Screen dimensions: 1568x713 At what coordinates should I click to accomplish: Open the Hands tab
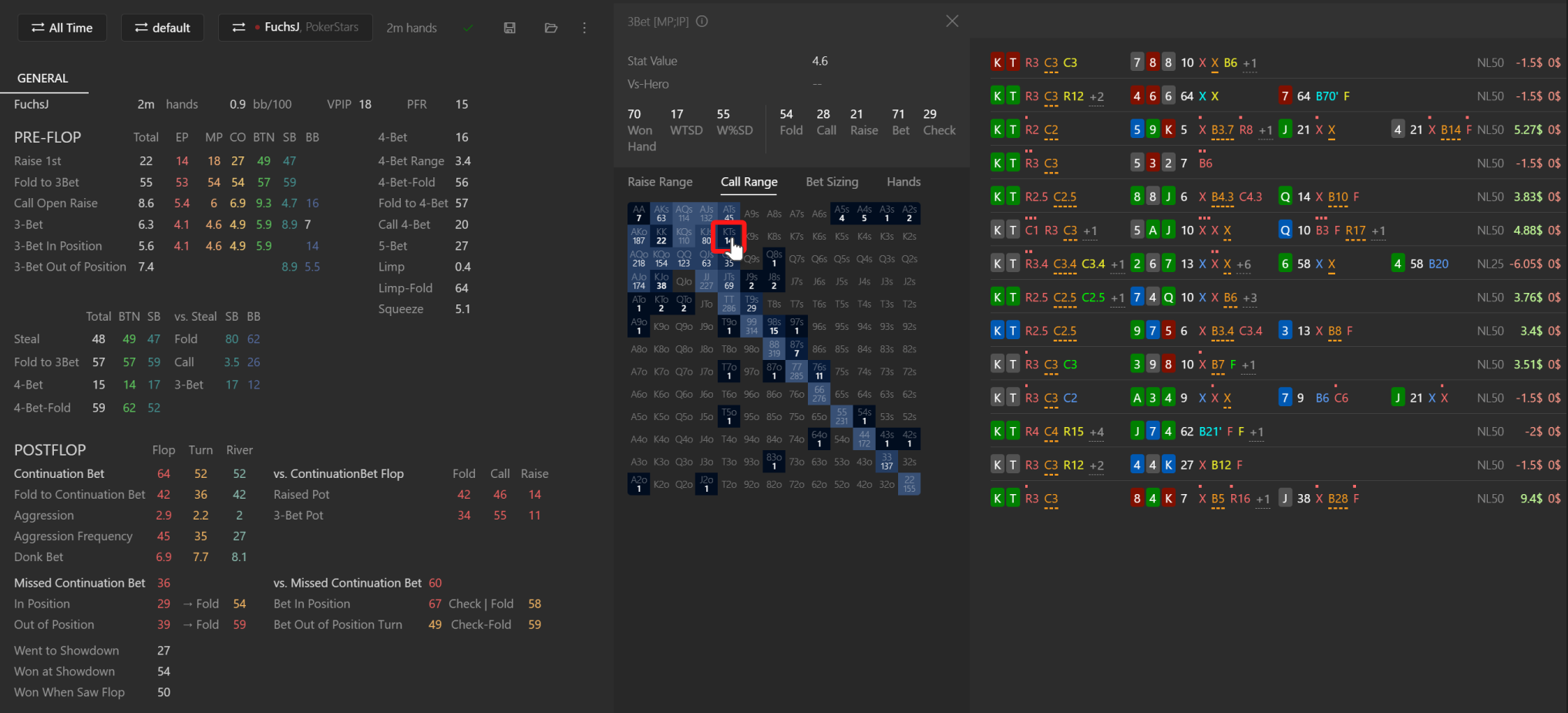(903, 182)
